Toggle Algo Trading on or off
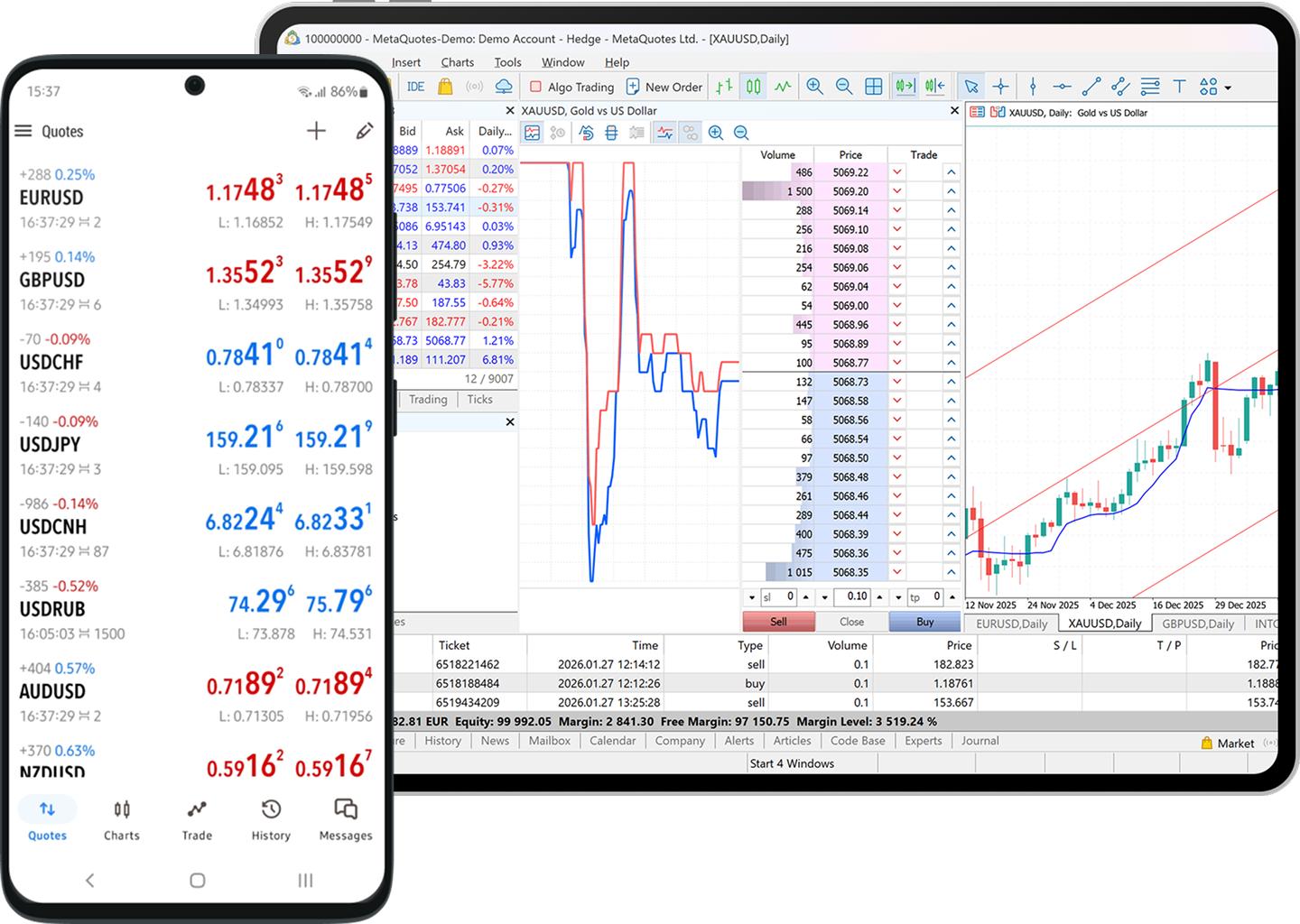 coord(571,87)
